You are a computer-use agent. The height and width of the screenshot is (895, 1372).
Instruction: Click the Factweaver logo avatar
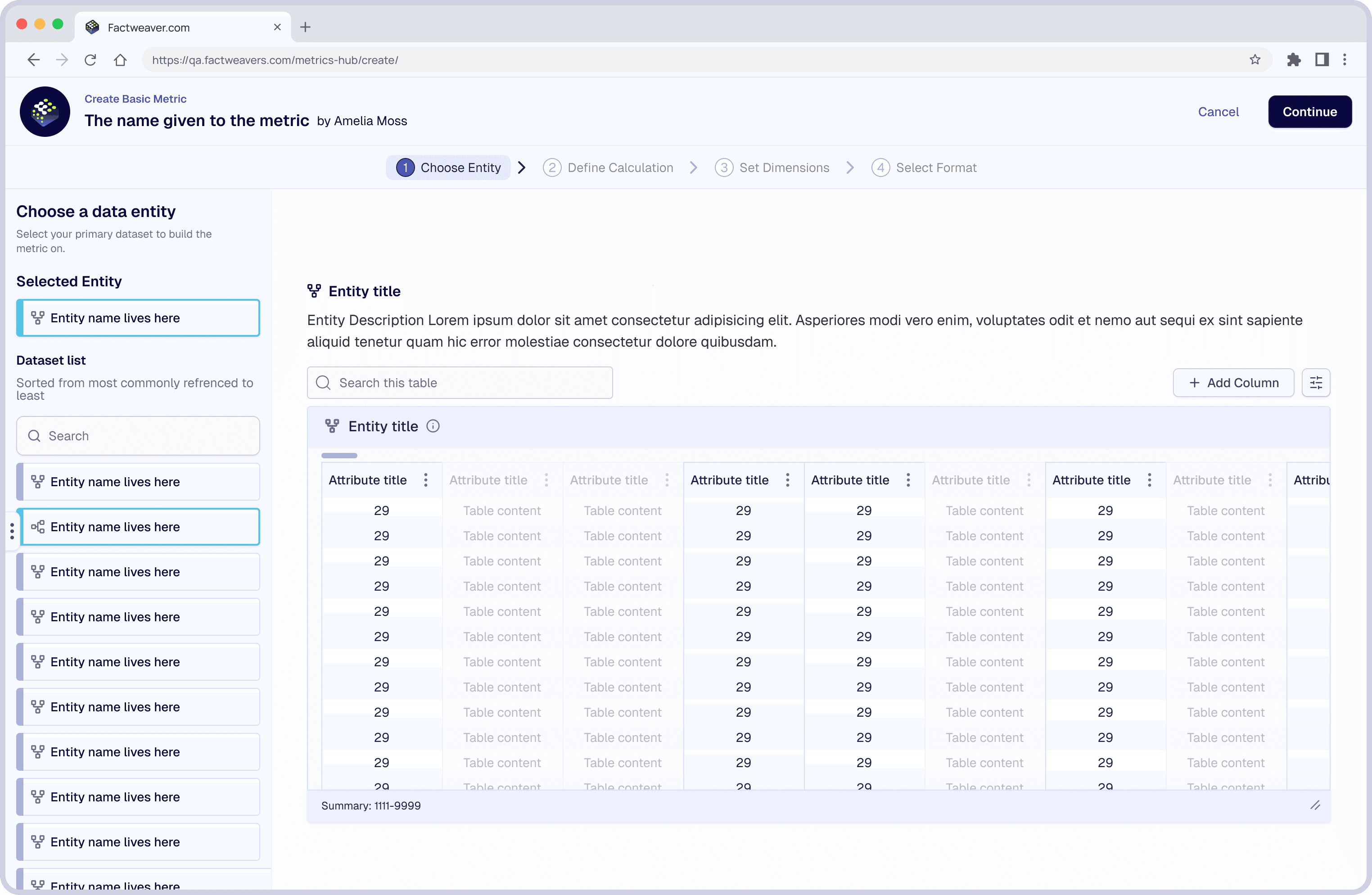(45, 112)
